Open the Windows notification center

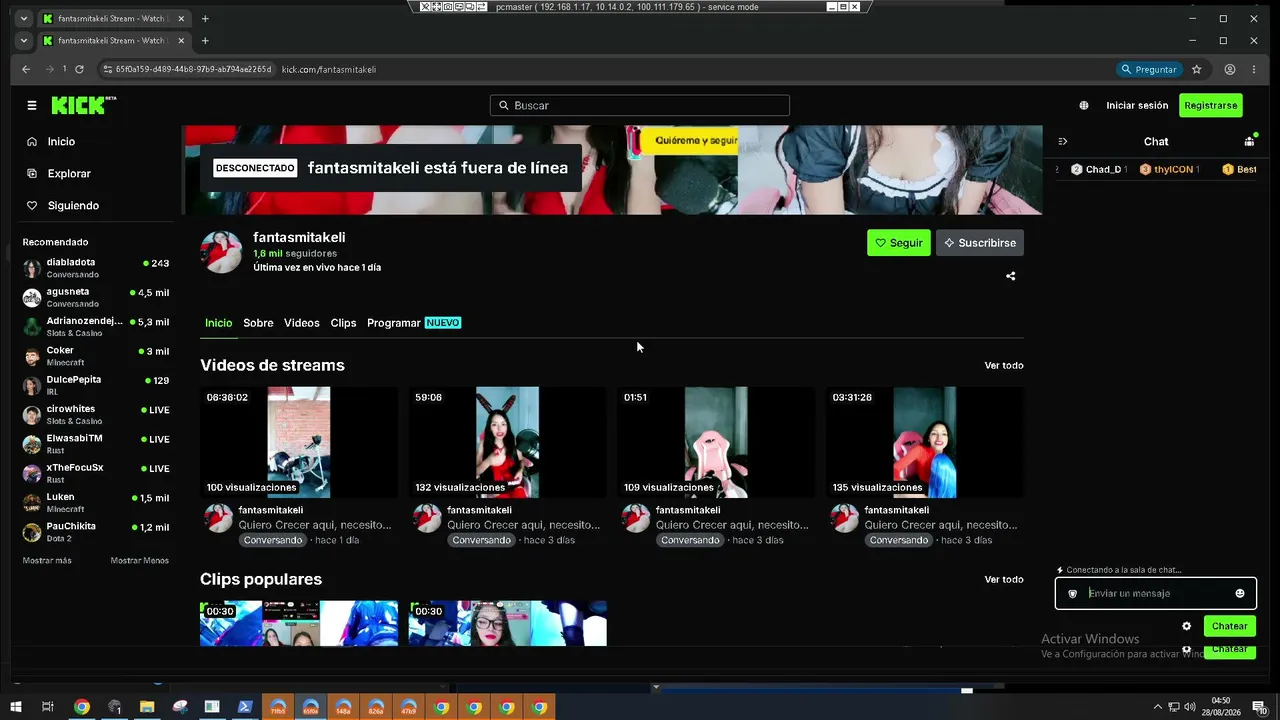coord(1260,707)
